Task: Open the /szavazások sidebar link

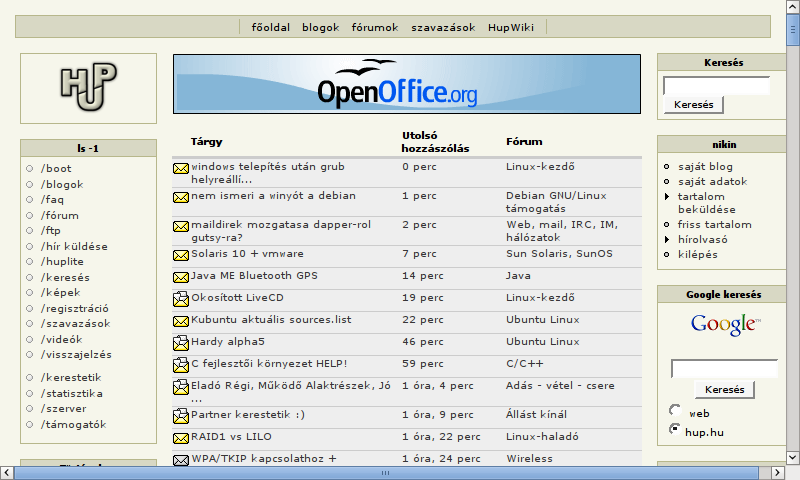Action: click(x=76, y=324)
